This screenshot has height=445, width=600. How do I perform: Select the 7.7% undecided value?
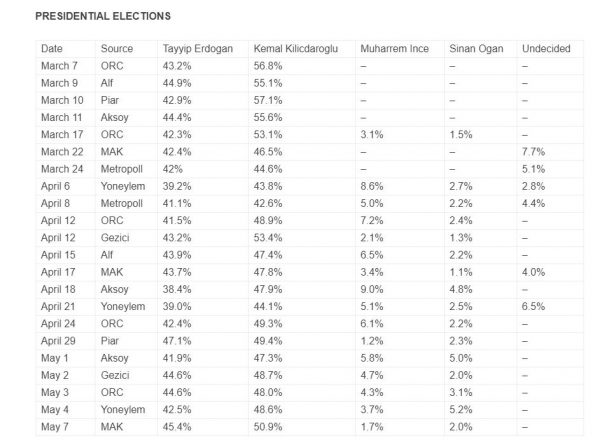[535, 151]
